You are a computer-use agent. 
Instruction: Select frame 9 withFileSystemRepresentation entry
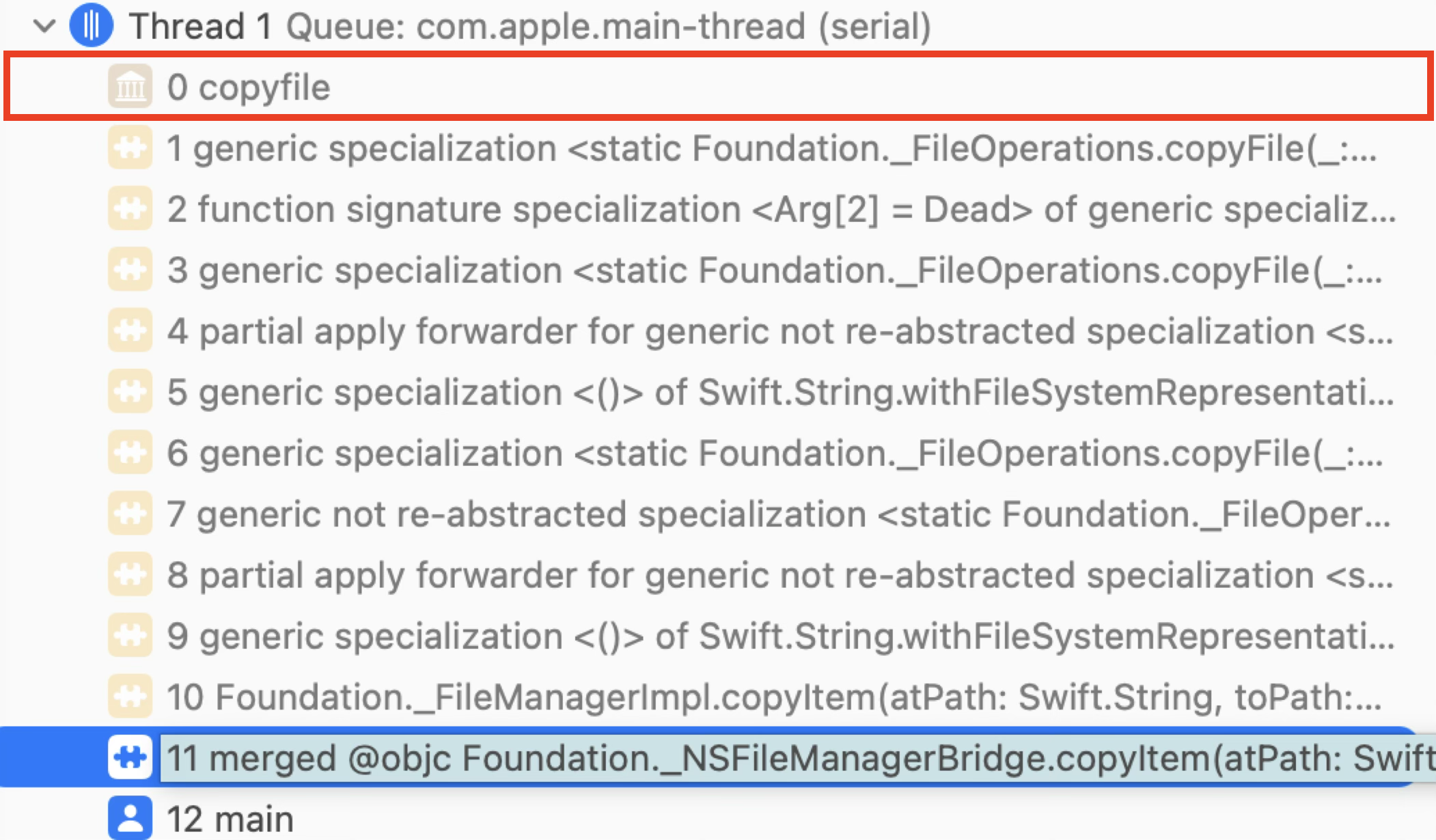click(x=718, y=636)
